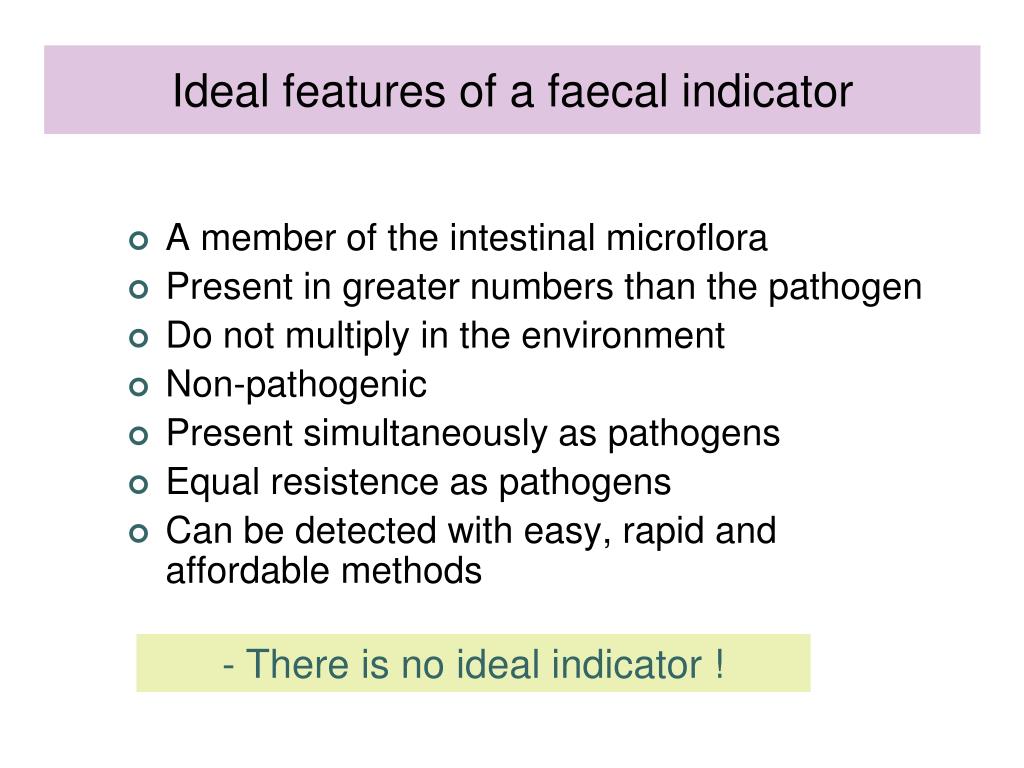
Task: Select the line 'Present in greater numbers than the pathogen'
Action: (x=543, y=288)
